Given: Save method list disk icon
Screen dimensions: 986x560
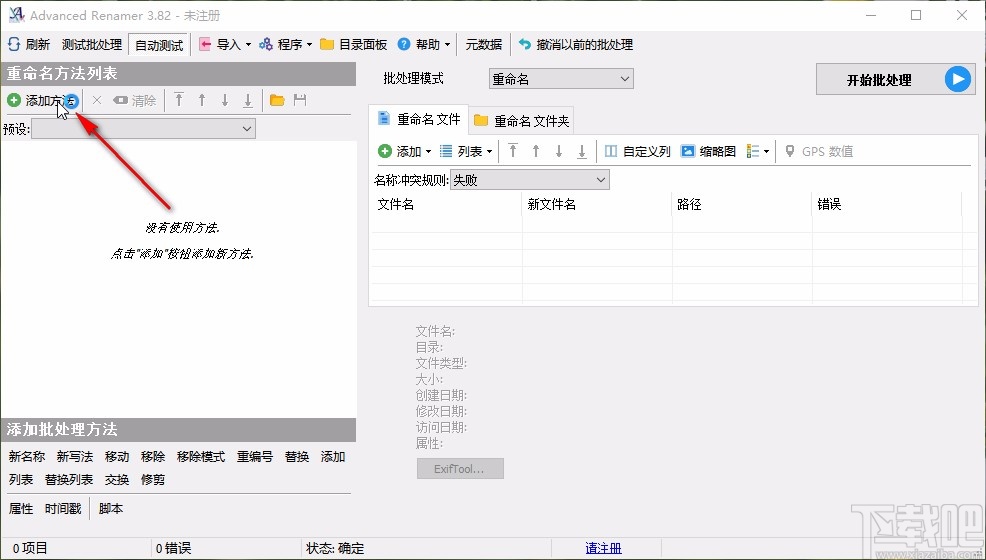Looking at the screenshot, I should click(300, 100).
